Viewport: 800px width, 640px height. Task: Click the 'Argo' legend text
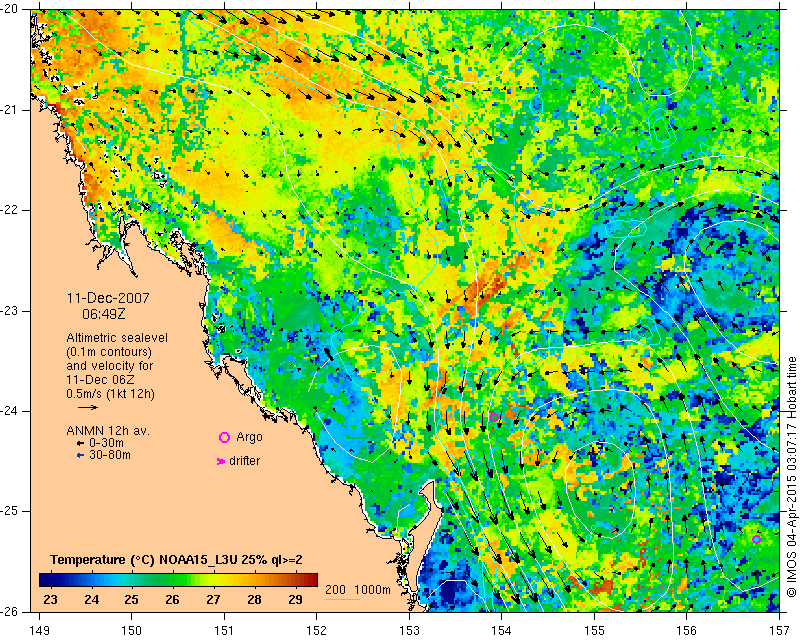[x=249, y=437]
